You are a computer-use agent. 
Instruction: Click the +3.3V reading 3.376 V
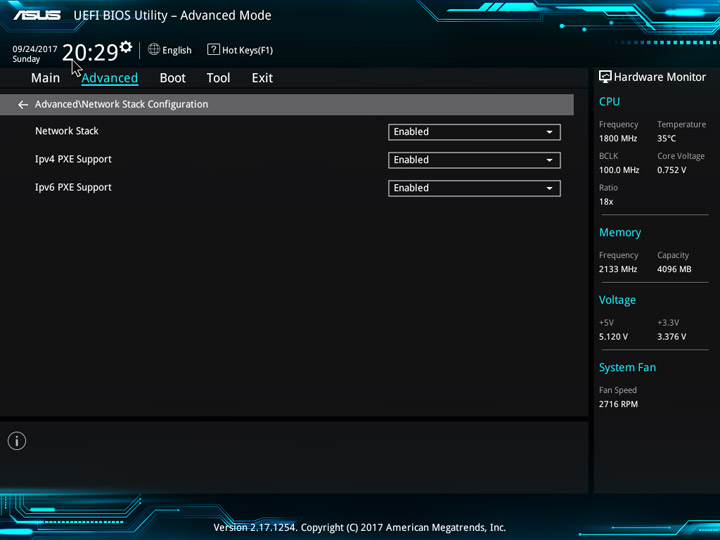click(x=672, y=337)
